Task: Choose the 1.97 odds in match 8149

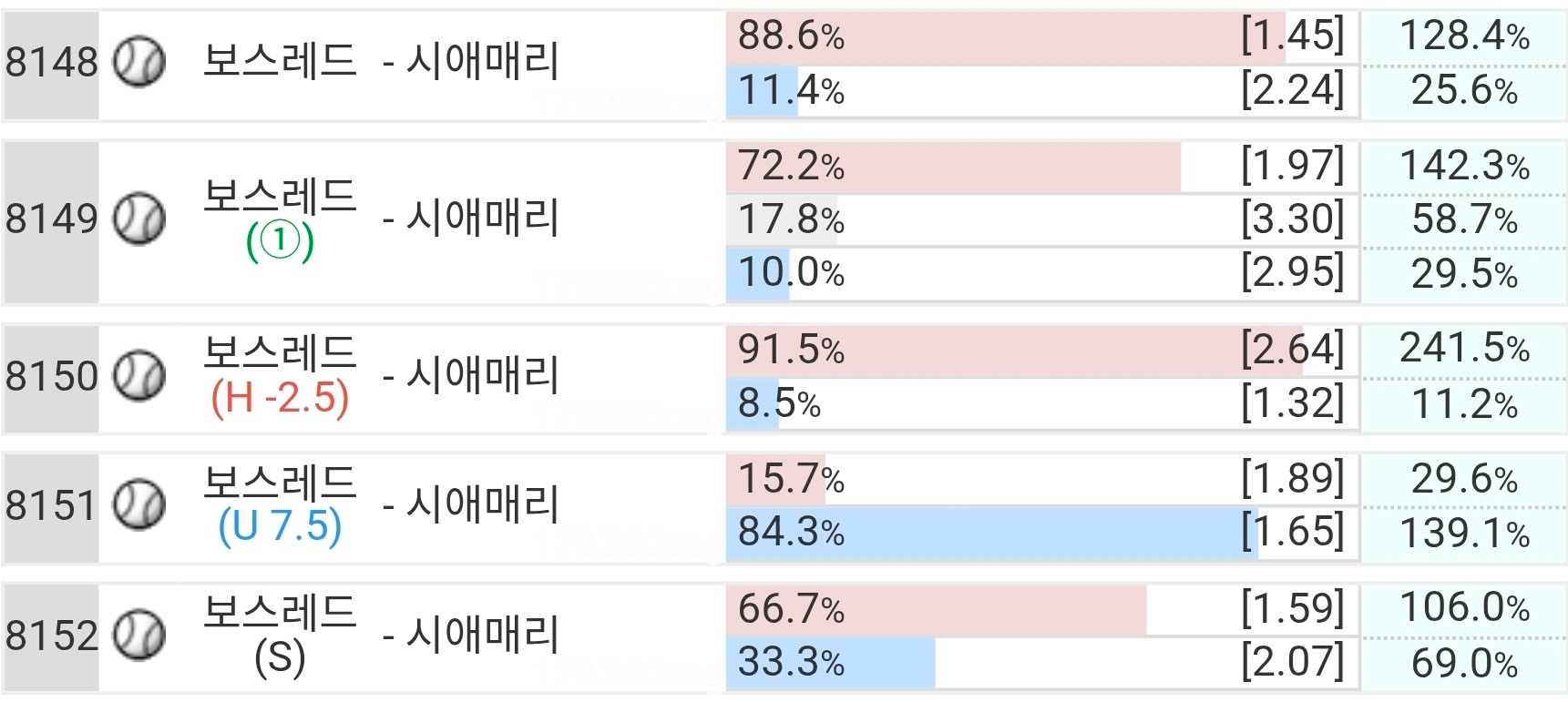Action: pos(1292,166)
